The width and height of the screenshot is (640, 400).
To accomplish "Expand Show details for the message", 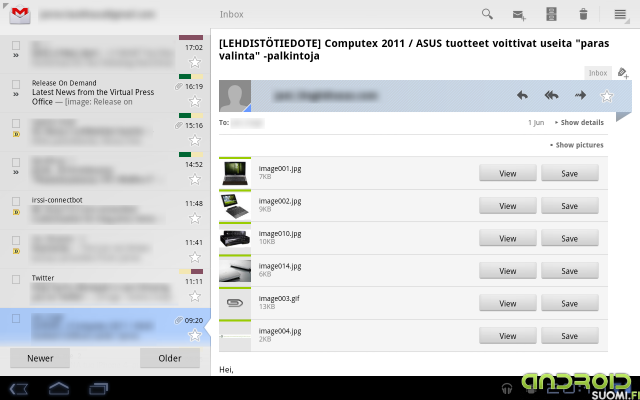I will (x=579, y=122).
